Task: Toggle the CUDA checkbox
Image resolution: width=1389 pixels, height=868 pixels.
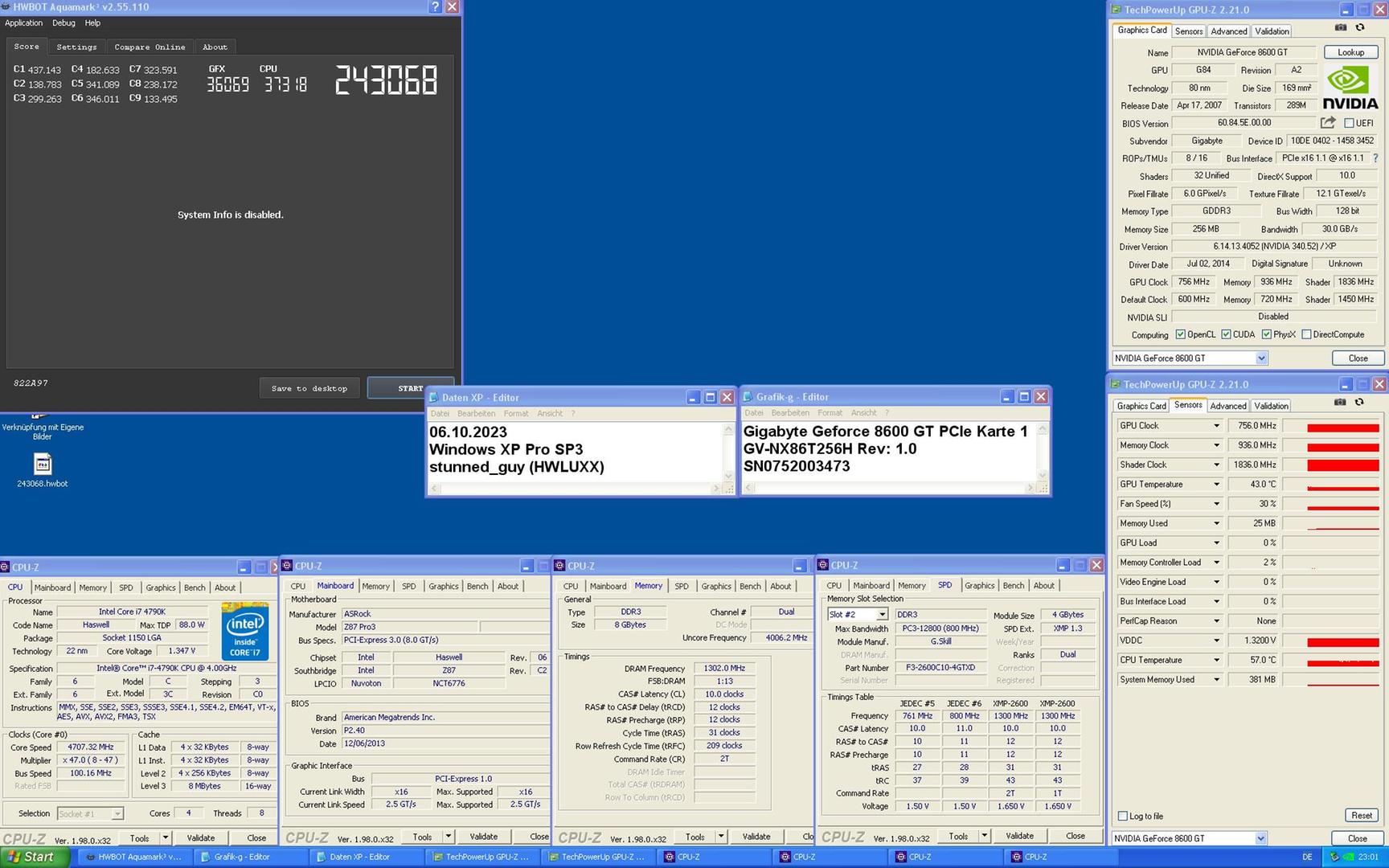Action: pyautogui.click(x=1226, y=334)
